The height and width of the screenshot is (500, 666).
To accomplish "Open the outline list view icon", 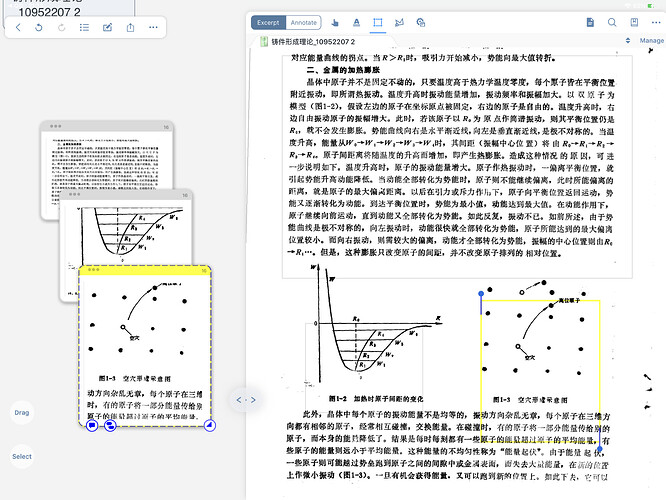I will (84, 28).
